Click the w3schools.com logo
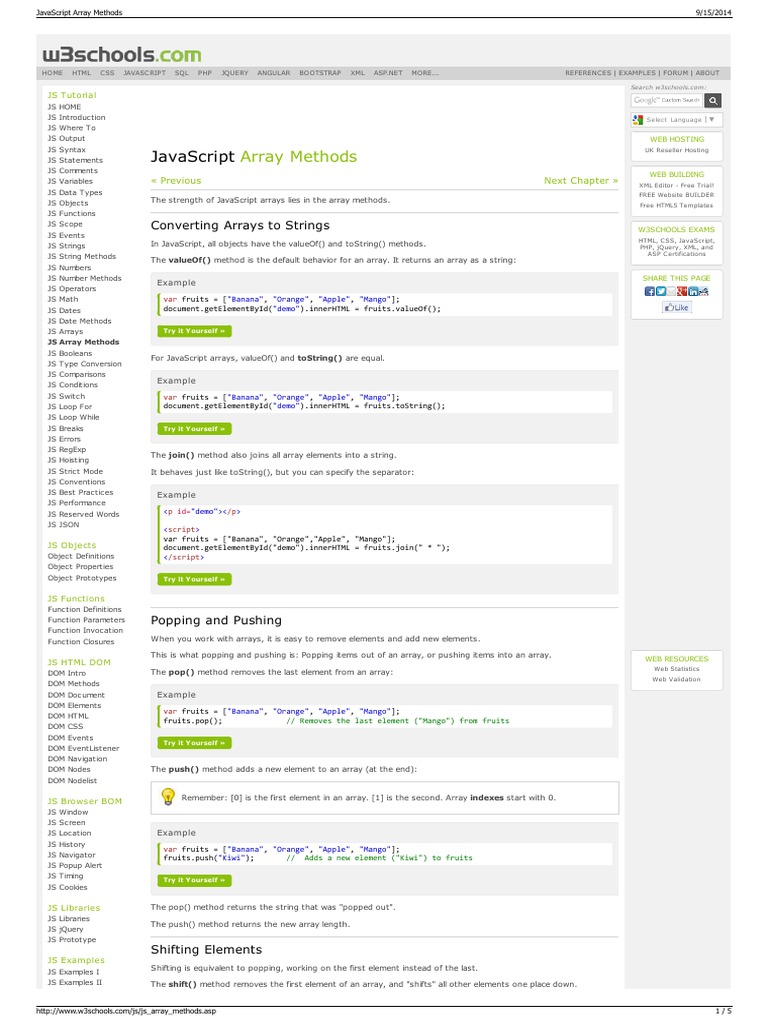Screen dimensions: 768x1024 122,54
